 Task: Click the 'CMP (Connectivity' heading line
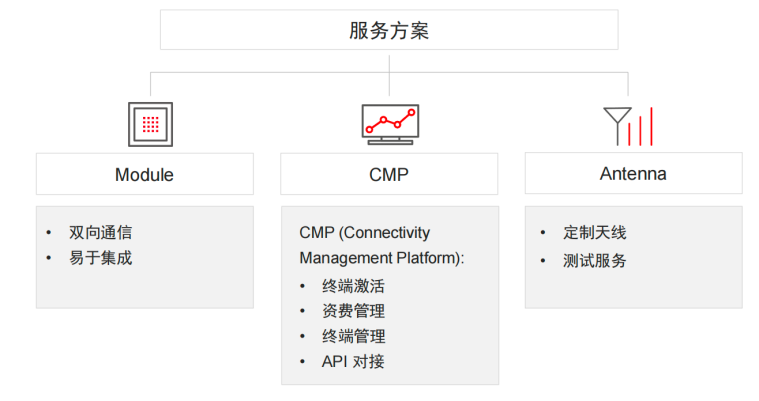[364, 232]
